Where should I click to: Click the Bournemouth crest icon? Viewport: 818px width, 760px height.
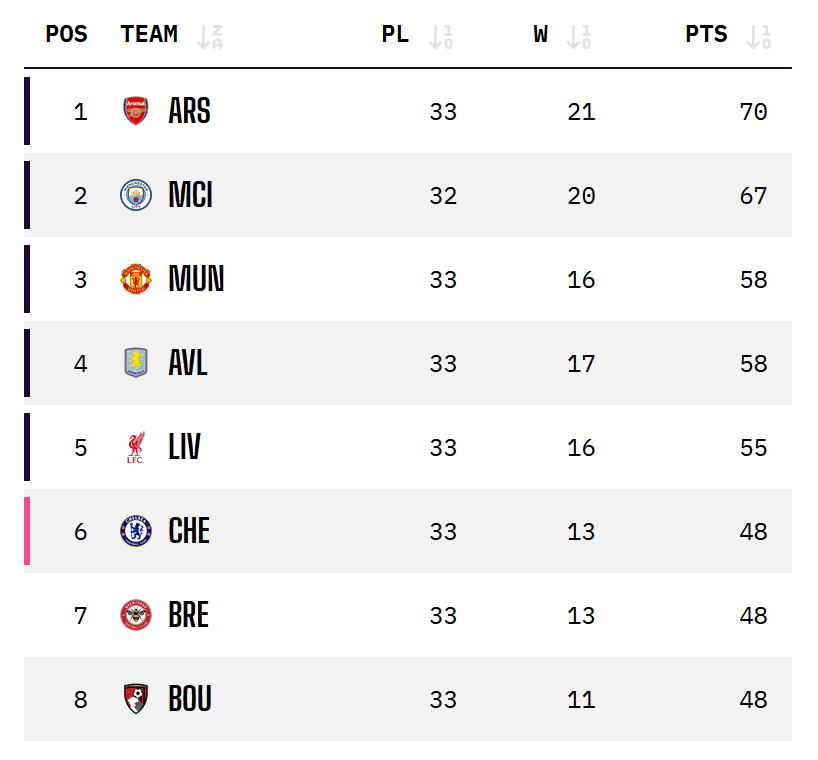136,699
